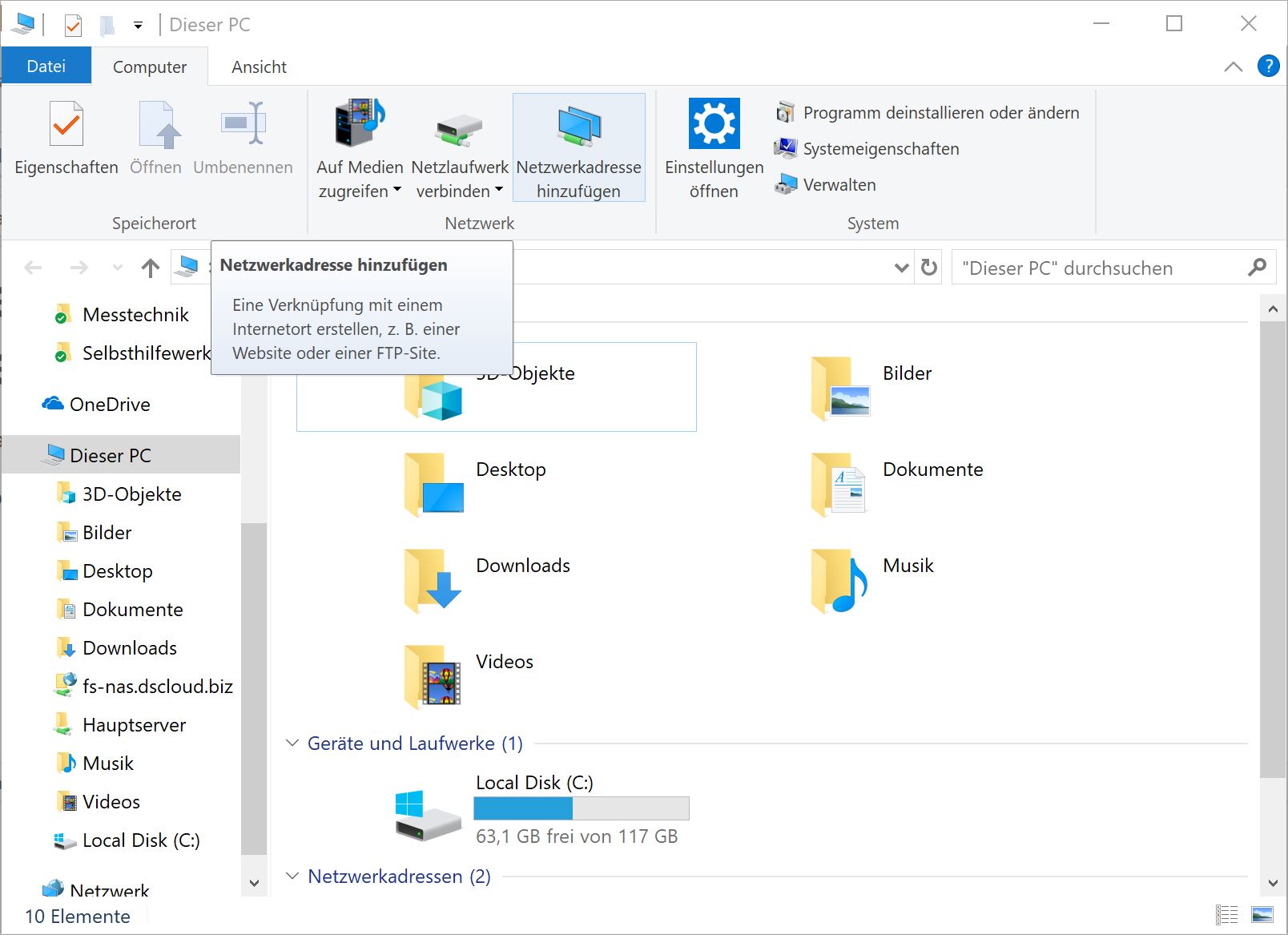The height and width of the screenshot is (935, 1288).
Task: Go back with the back arrow
Action: point(33,268)
